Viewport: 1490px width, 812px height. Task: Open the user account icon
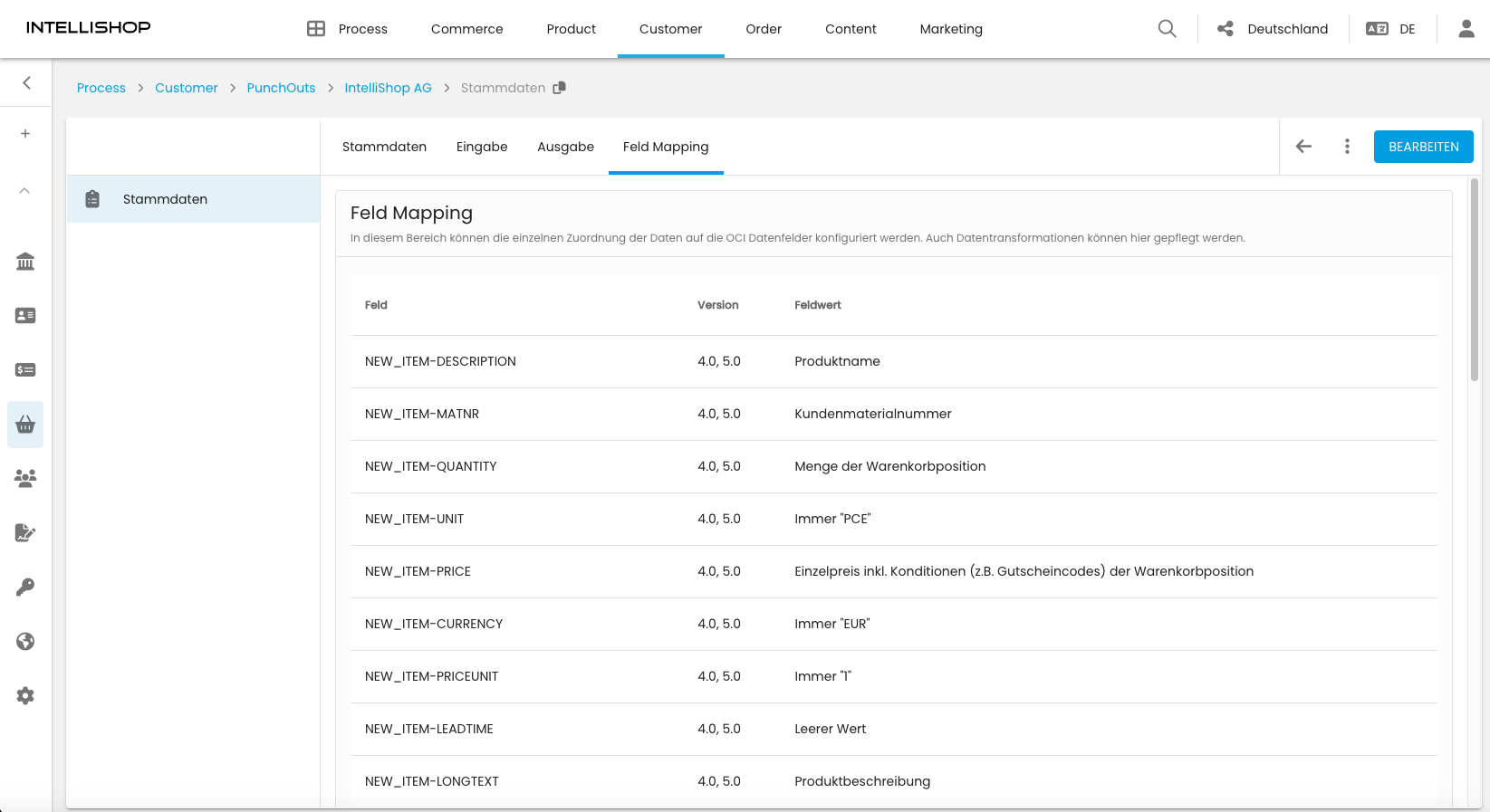(x=1466, y=29)
